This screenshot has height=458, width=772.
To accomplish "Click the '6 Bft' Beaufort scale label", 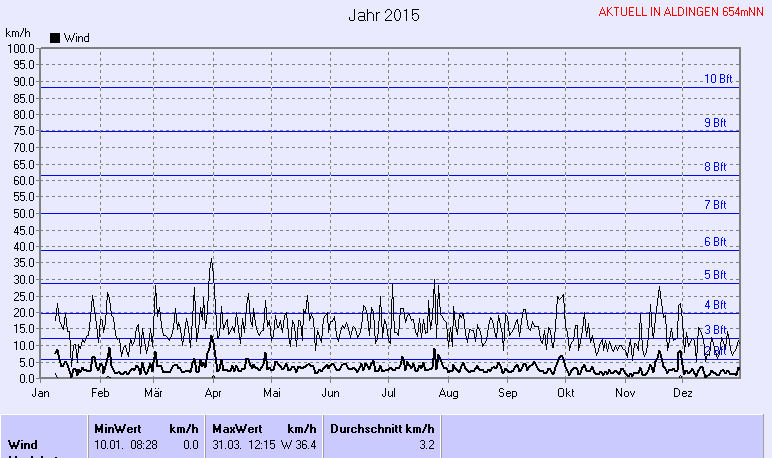I will pyautogui.click(x=715, y=242).
